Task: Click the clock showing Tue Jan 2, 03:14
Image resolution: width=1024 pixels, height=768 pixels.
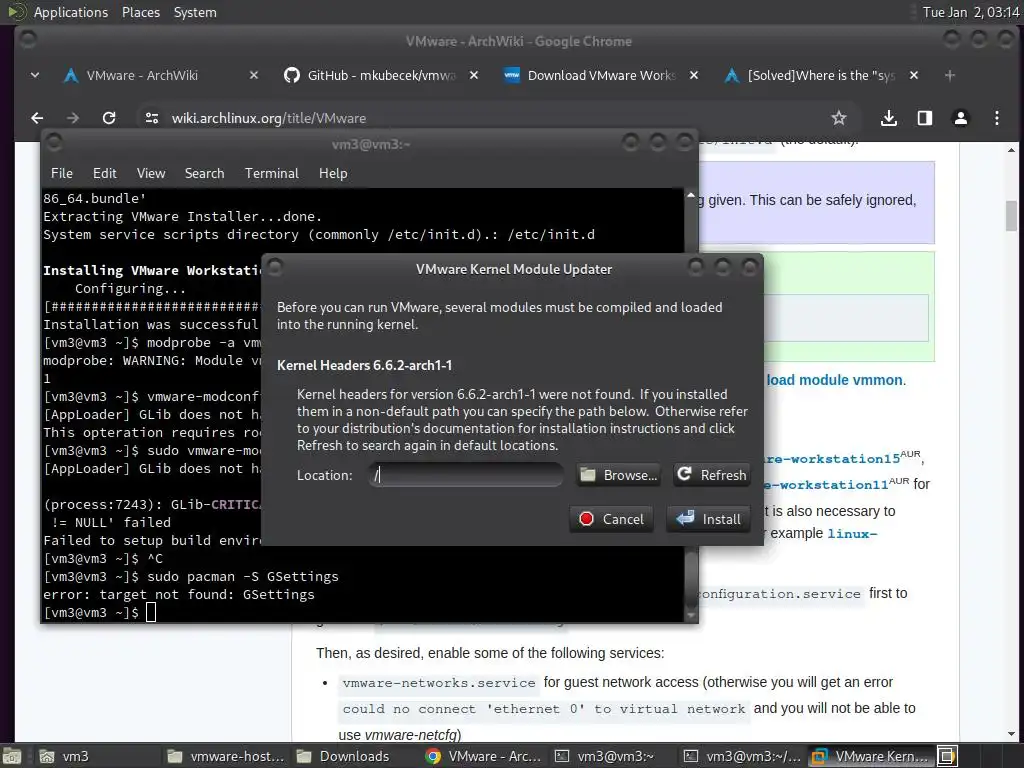Action: pyautogui.click(x=970, y=12)
